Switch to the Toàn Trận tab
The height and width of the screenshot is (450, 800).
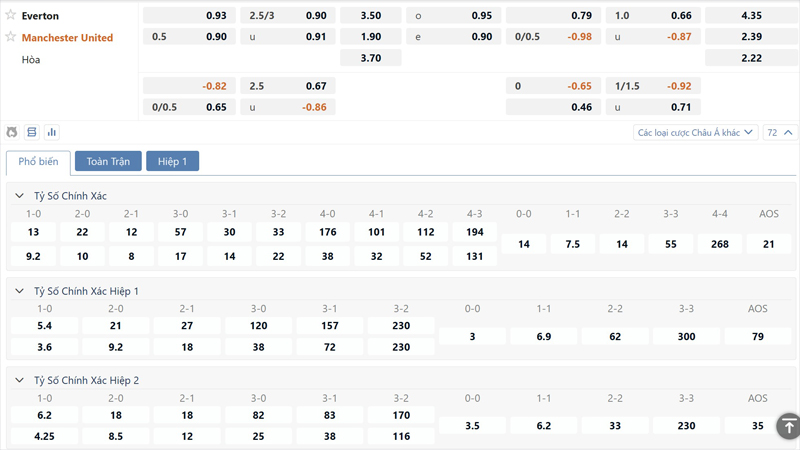coord(108,161)
